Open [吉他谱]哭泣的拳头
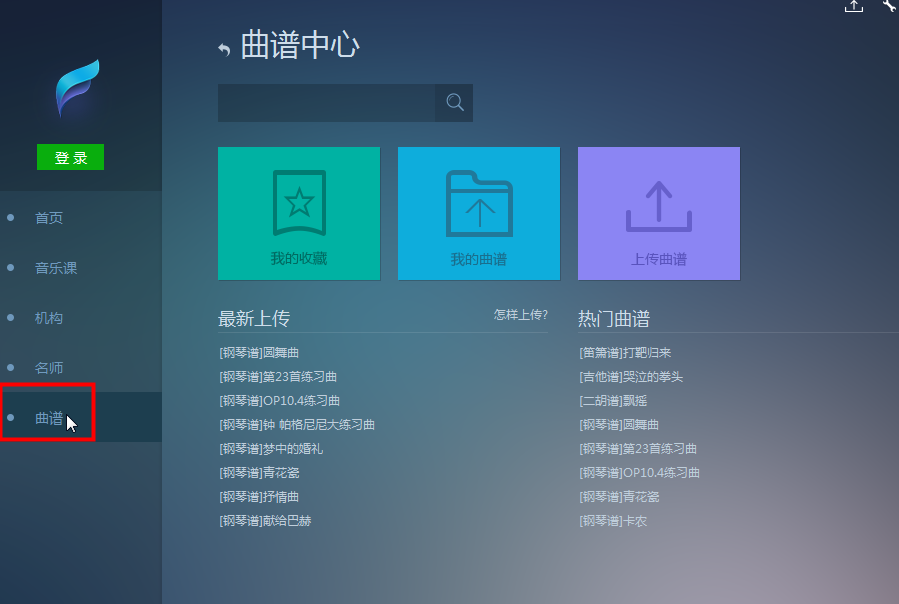The height and width of the screenshot is (604, 899). 631,377
